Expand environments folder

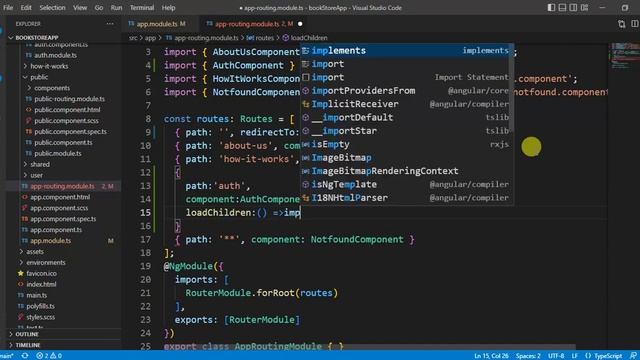tap(45, 263)
